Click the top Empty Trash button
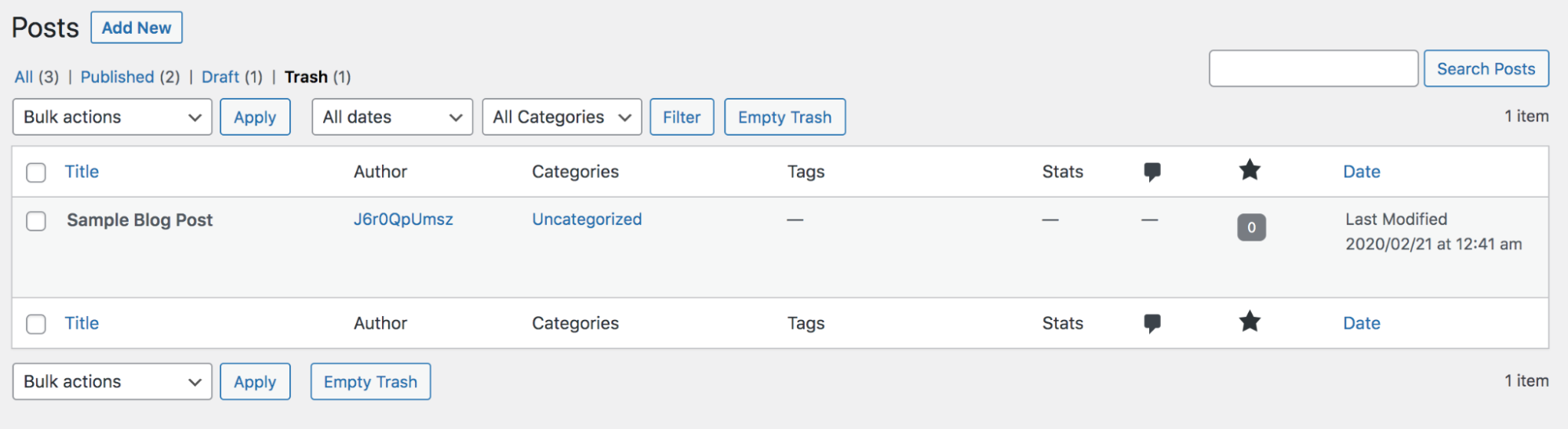The width and height of the screenshot is (1568, 429). (784, 117)
